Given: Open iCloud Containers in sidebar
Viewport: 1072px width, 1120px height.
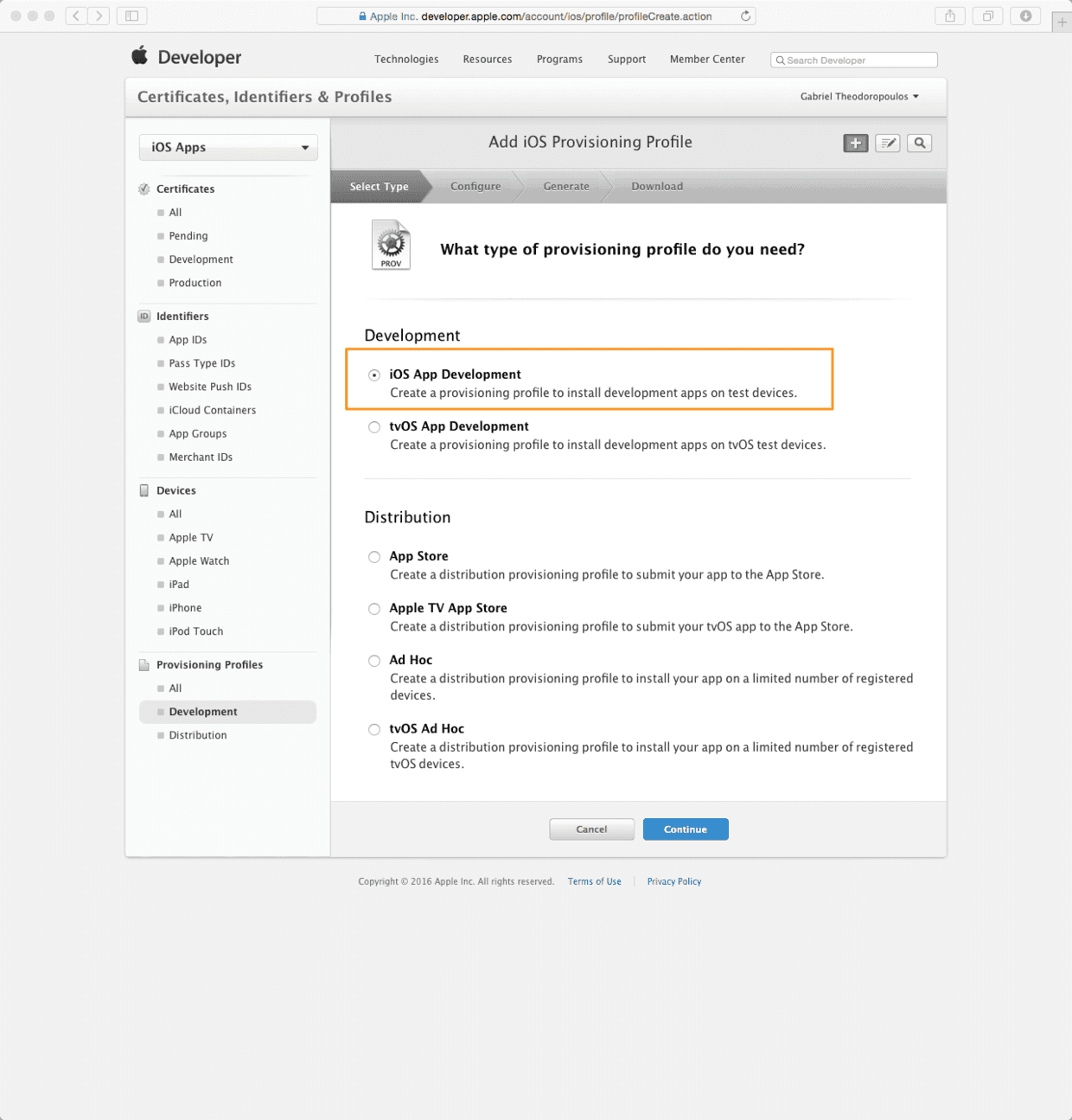Looking at the screenshot, I should 213,410.
